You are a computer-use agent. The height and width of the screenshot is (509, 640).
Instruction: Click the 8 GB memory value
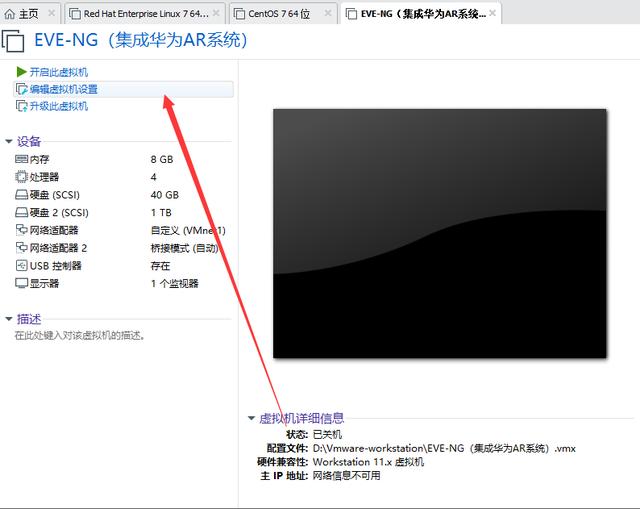pyautogui.click(x=162, y=159)
